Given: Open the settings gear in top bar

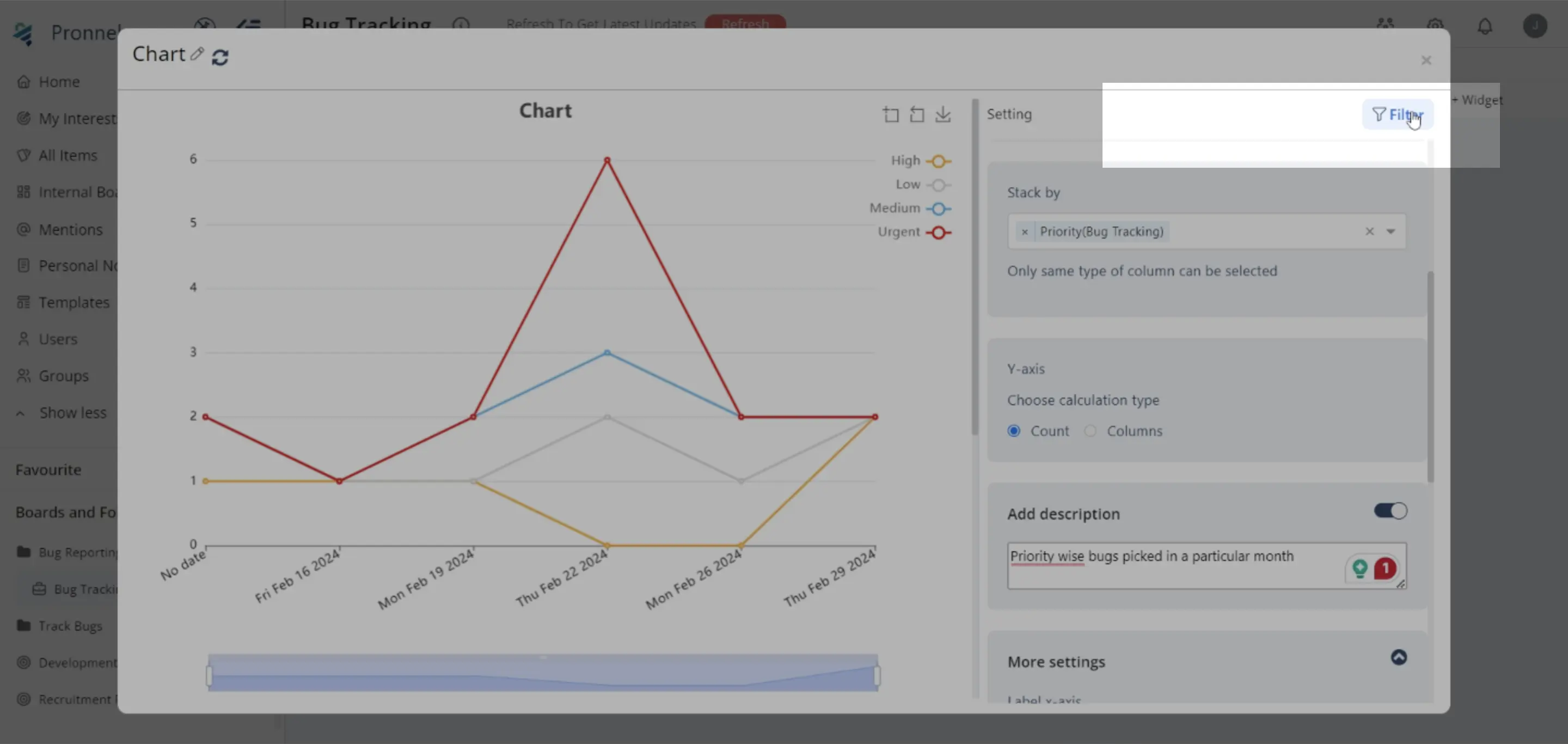Looking at the screenshot, I should pos(1435,26).
